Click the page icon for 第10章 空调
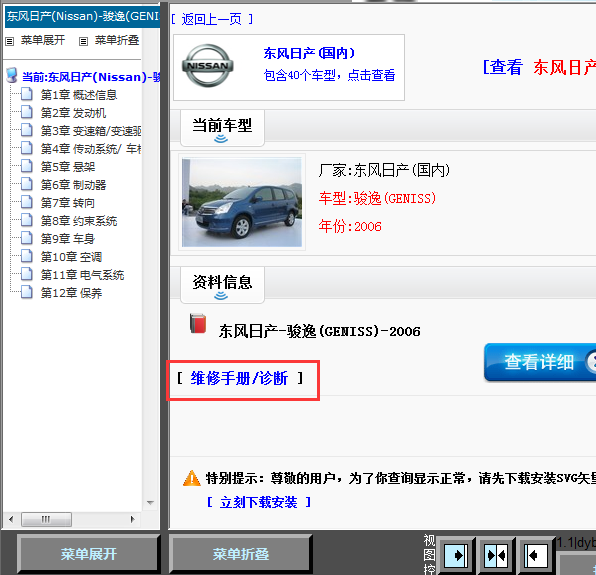 click(x=27, y=256)
